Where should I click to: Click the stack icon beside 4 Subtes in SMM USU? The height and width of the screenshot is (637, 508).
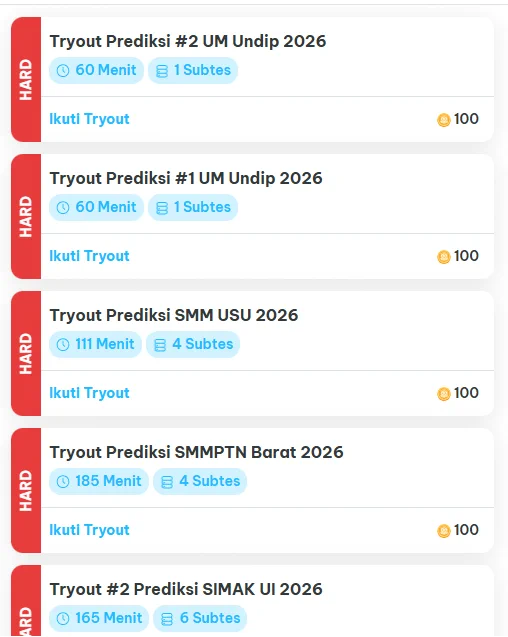(160, 345)
